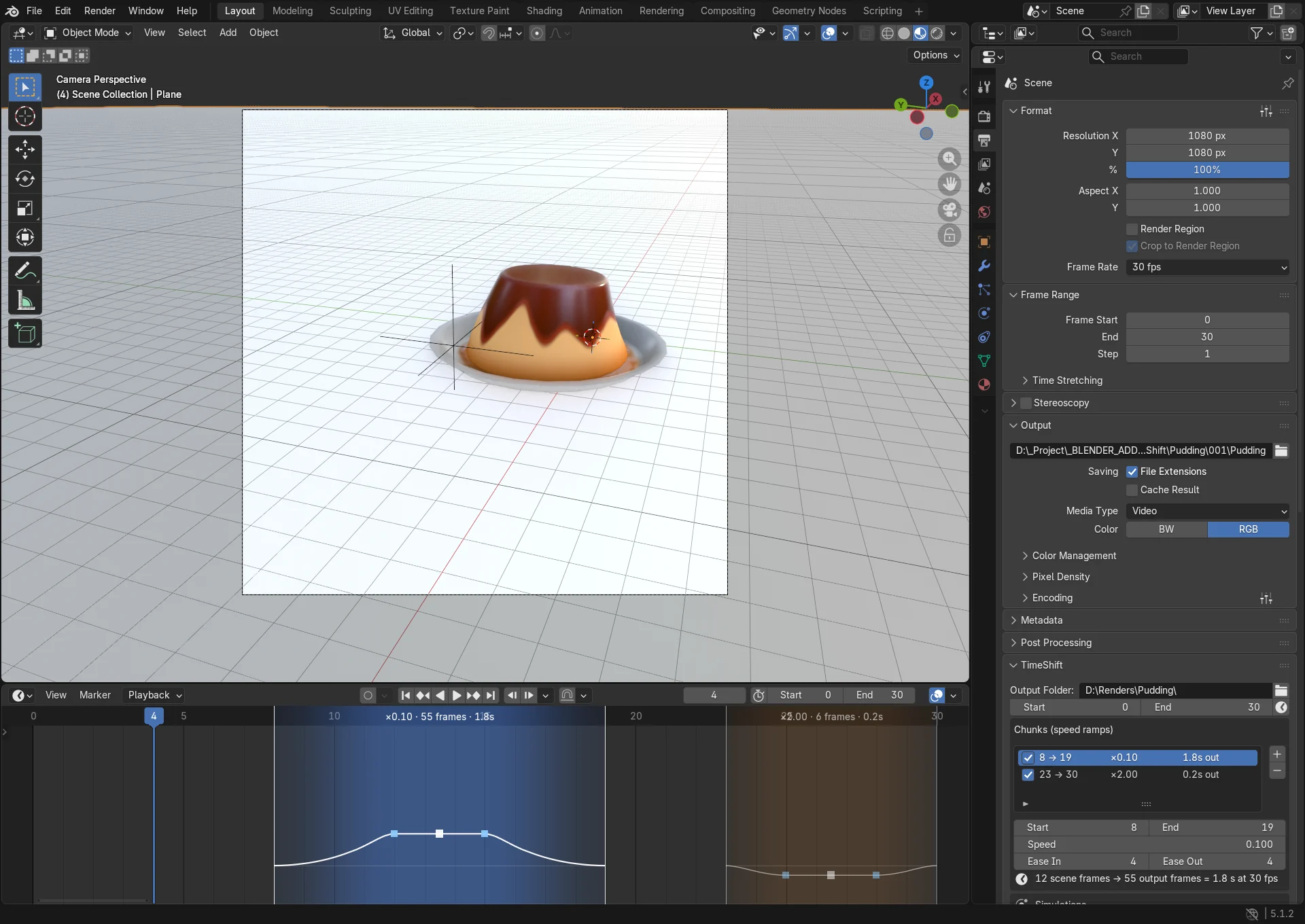Open the Playback popover in timeline
Image resolution: width=1305 pixels, height=924 pixels.
[154, 695]
